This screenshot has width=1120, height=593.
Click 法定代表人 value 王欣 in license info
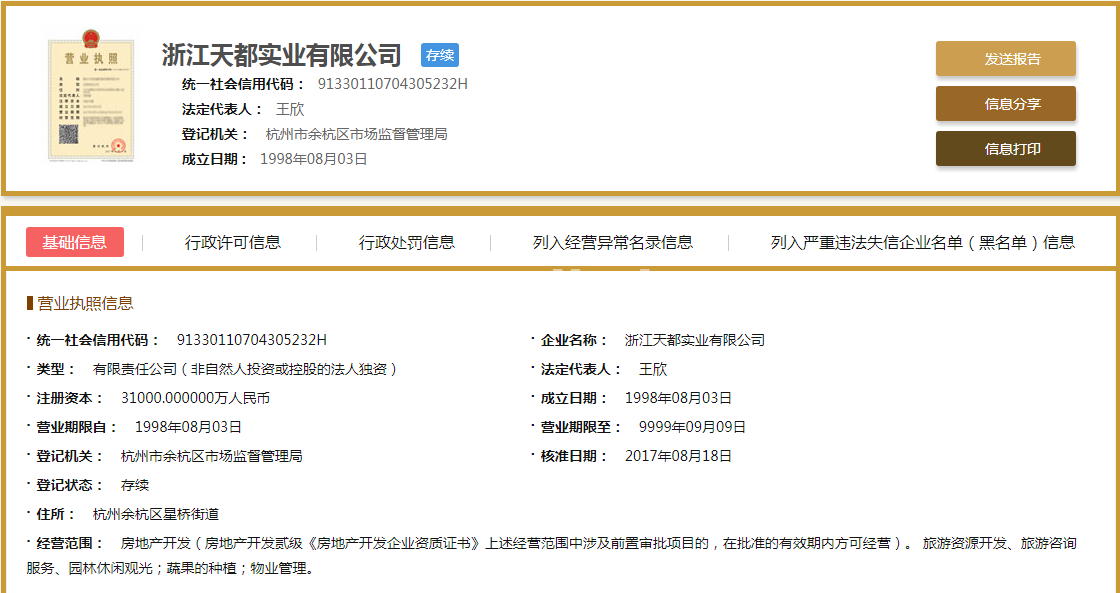pos(653,369)
